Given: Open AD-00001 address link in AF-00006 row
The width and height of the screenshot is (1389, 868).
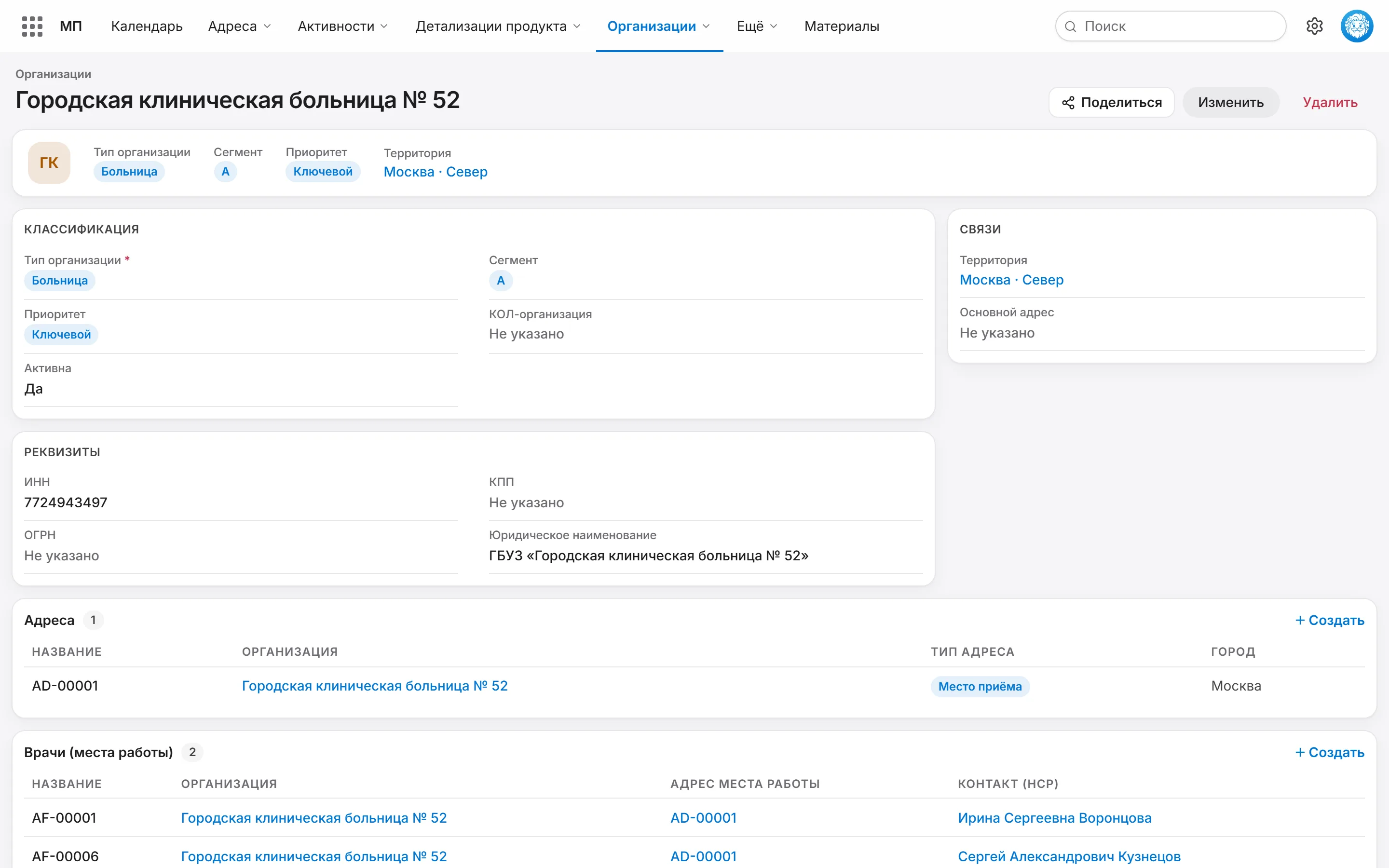Looking at the screenshot, I should coord(704,856).
